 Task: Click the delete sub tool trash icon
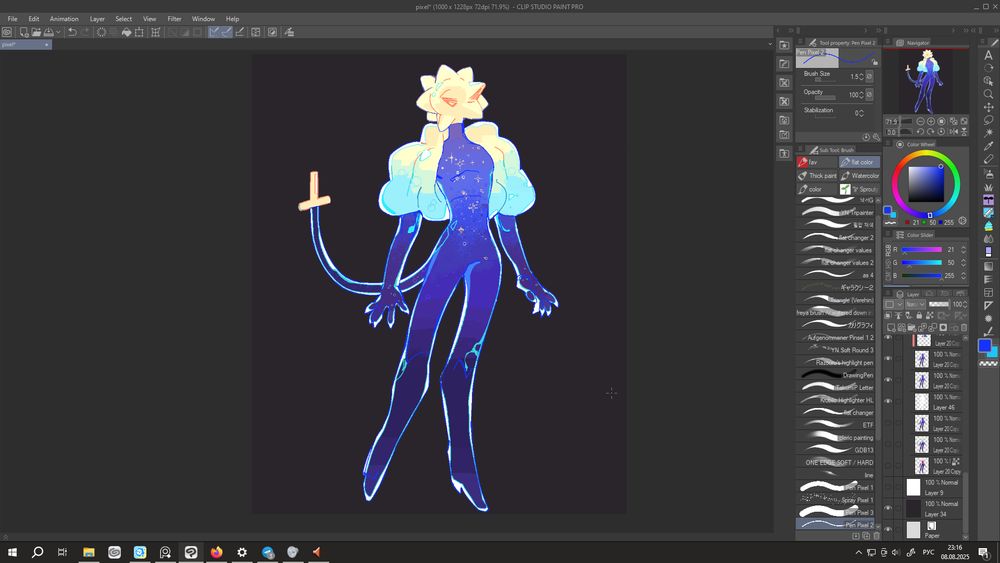[x=876, y=536]
